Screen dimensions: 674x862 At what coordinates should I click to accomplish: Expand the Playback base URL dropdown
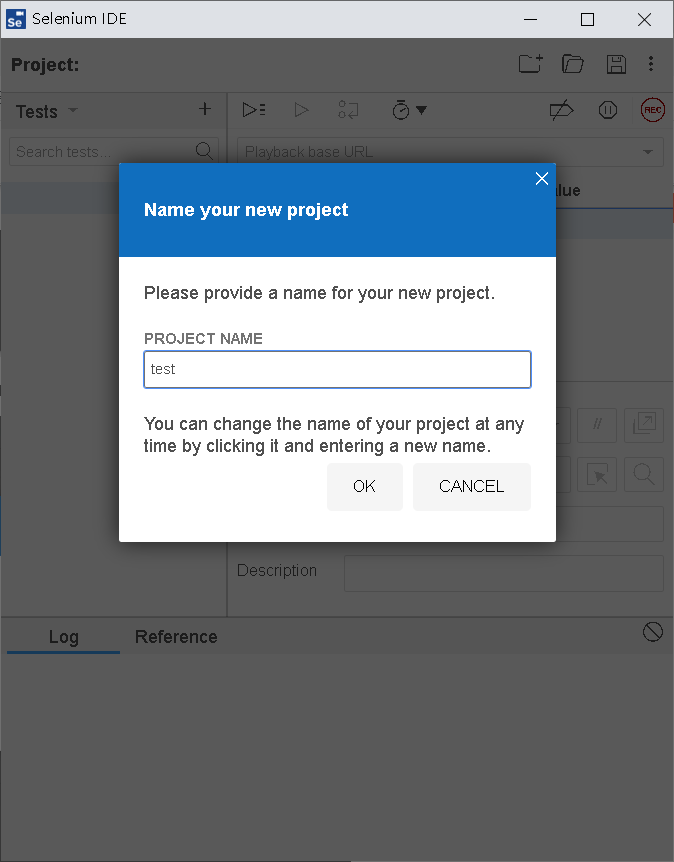coord(648,152)
